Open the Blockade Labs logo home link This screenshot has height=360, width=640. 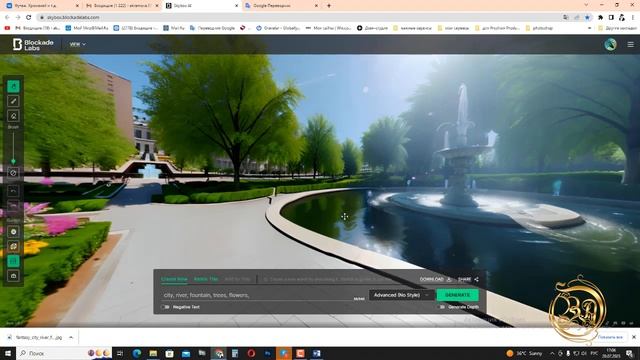[x=33, y=44]
